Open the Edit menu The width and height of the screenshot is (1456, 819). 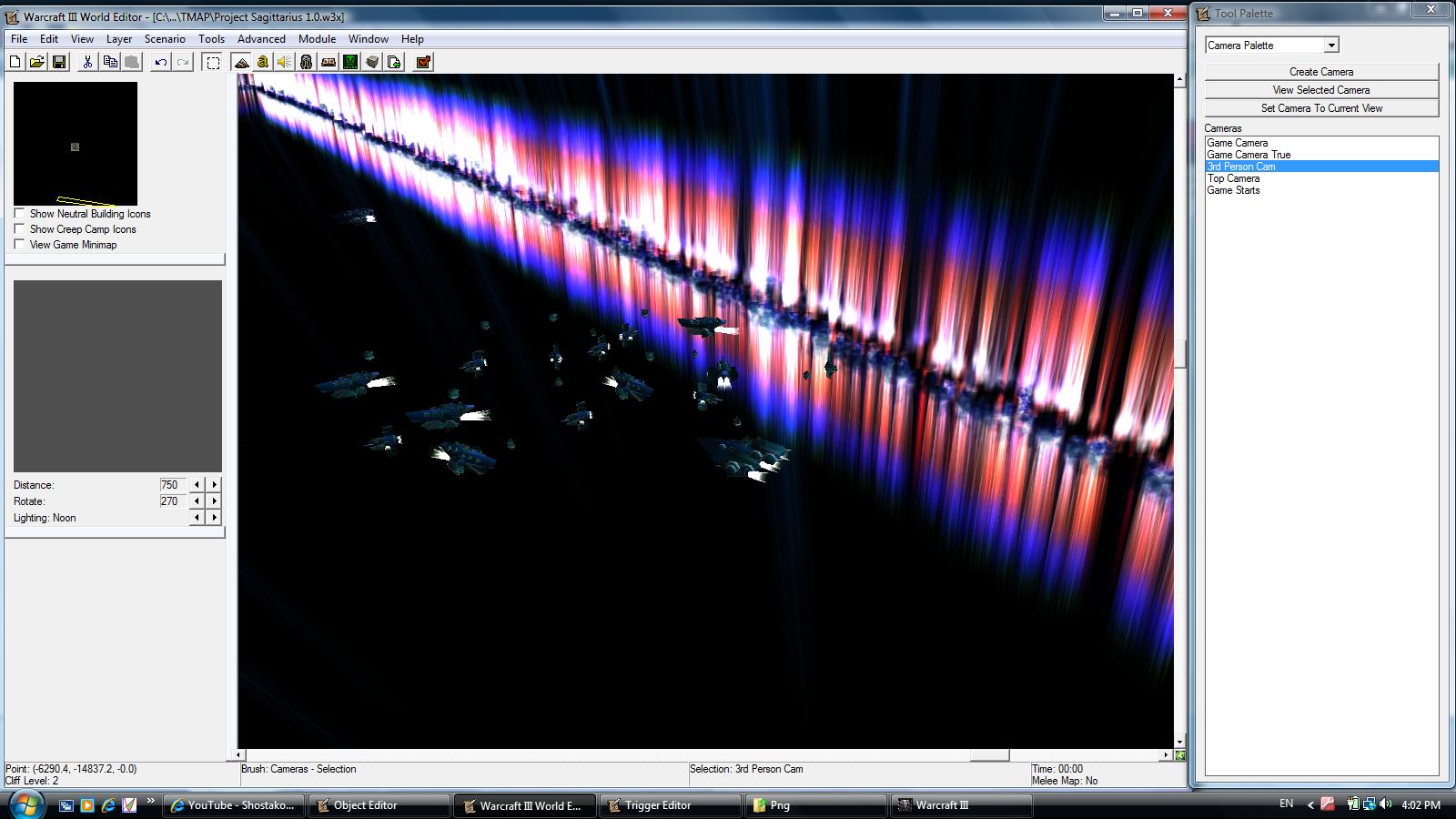tap(49, 39)
